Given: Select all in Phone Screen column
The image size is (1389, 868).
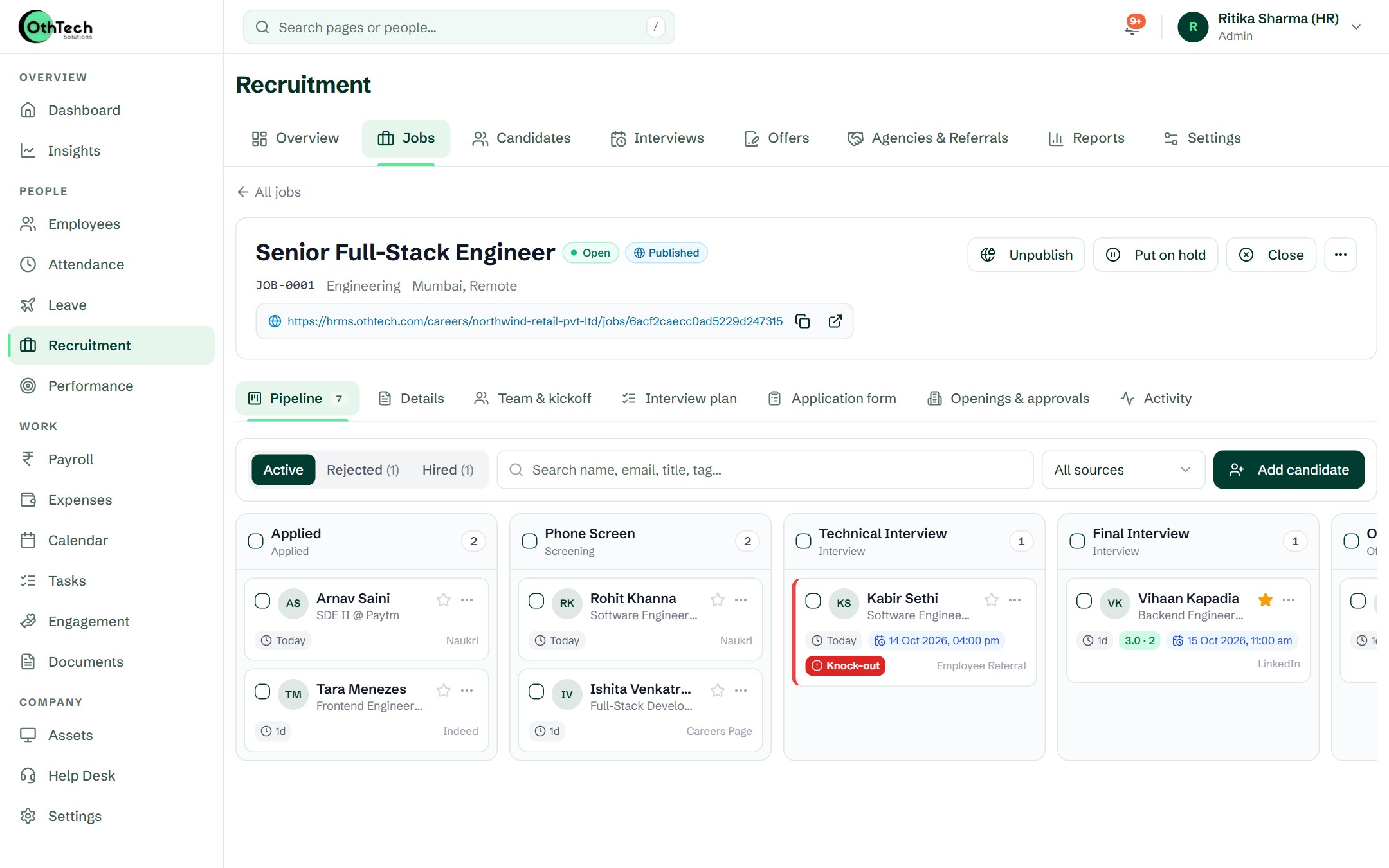Looking at the screenshot, I should tap(529, 541).
